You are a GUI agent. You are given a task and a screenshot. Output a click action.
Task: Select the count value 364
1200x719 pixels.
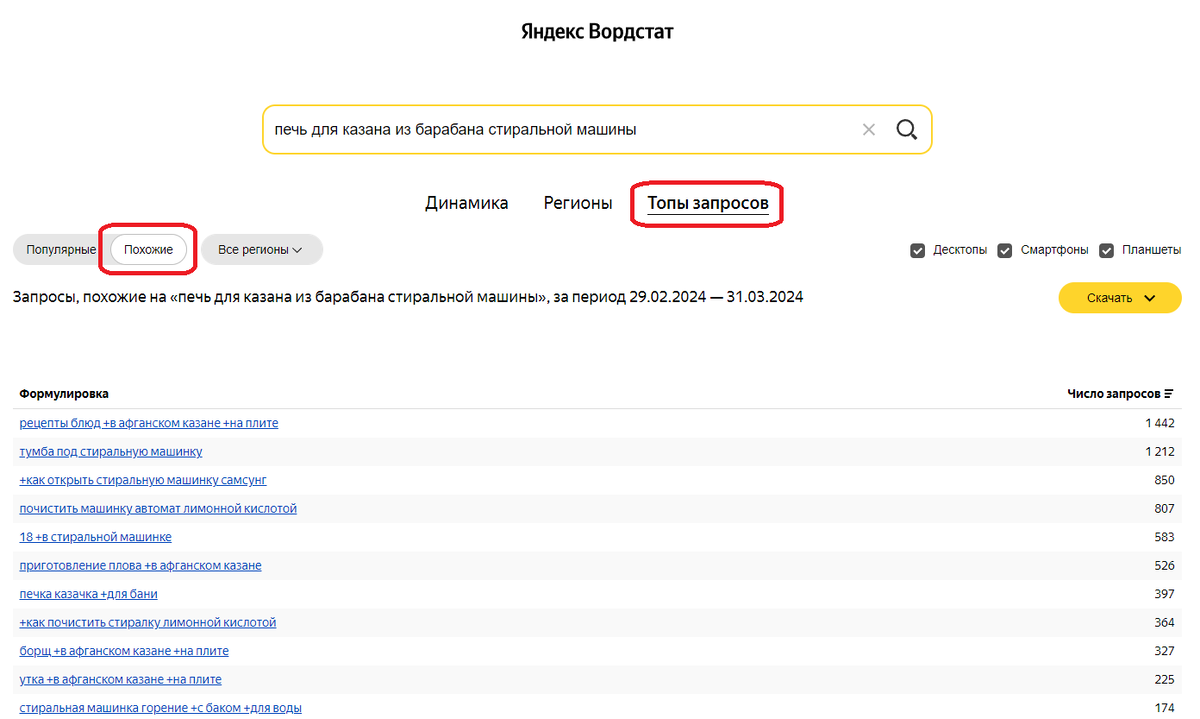pyautogui.click(x=1164, y=623)
